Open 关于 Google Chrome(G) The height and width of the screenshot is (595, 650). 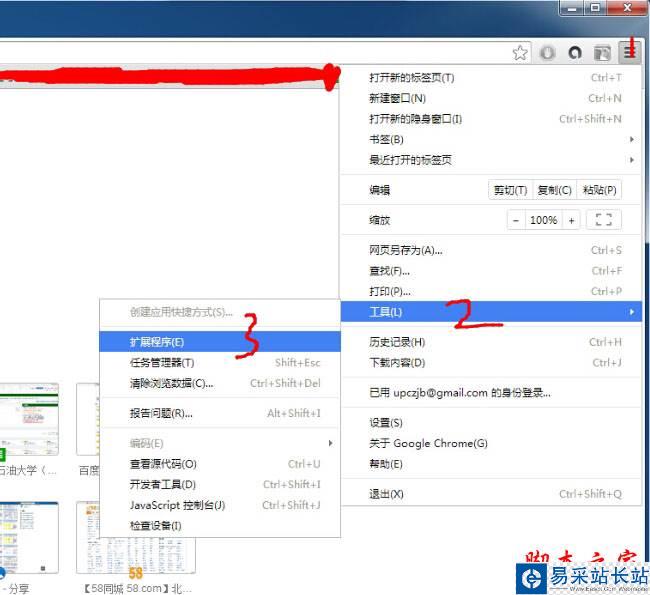[x=491, y=443]
